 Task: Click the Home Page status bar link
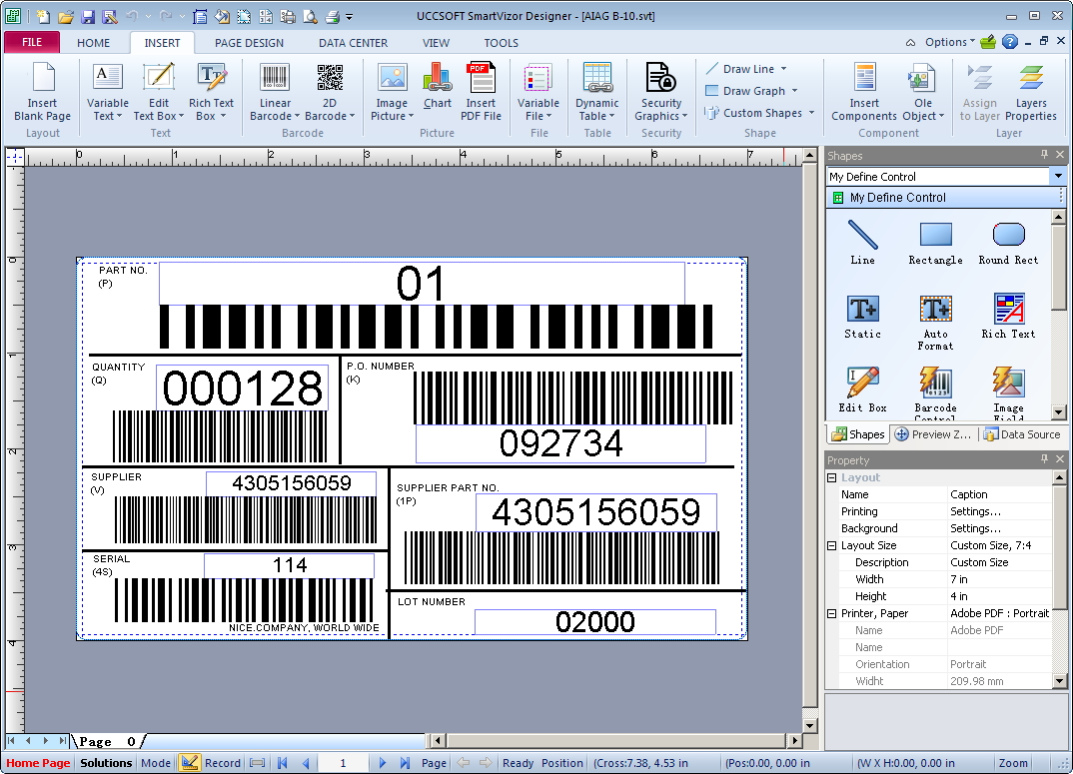[x=38, y=763]
